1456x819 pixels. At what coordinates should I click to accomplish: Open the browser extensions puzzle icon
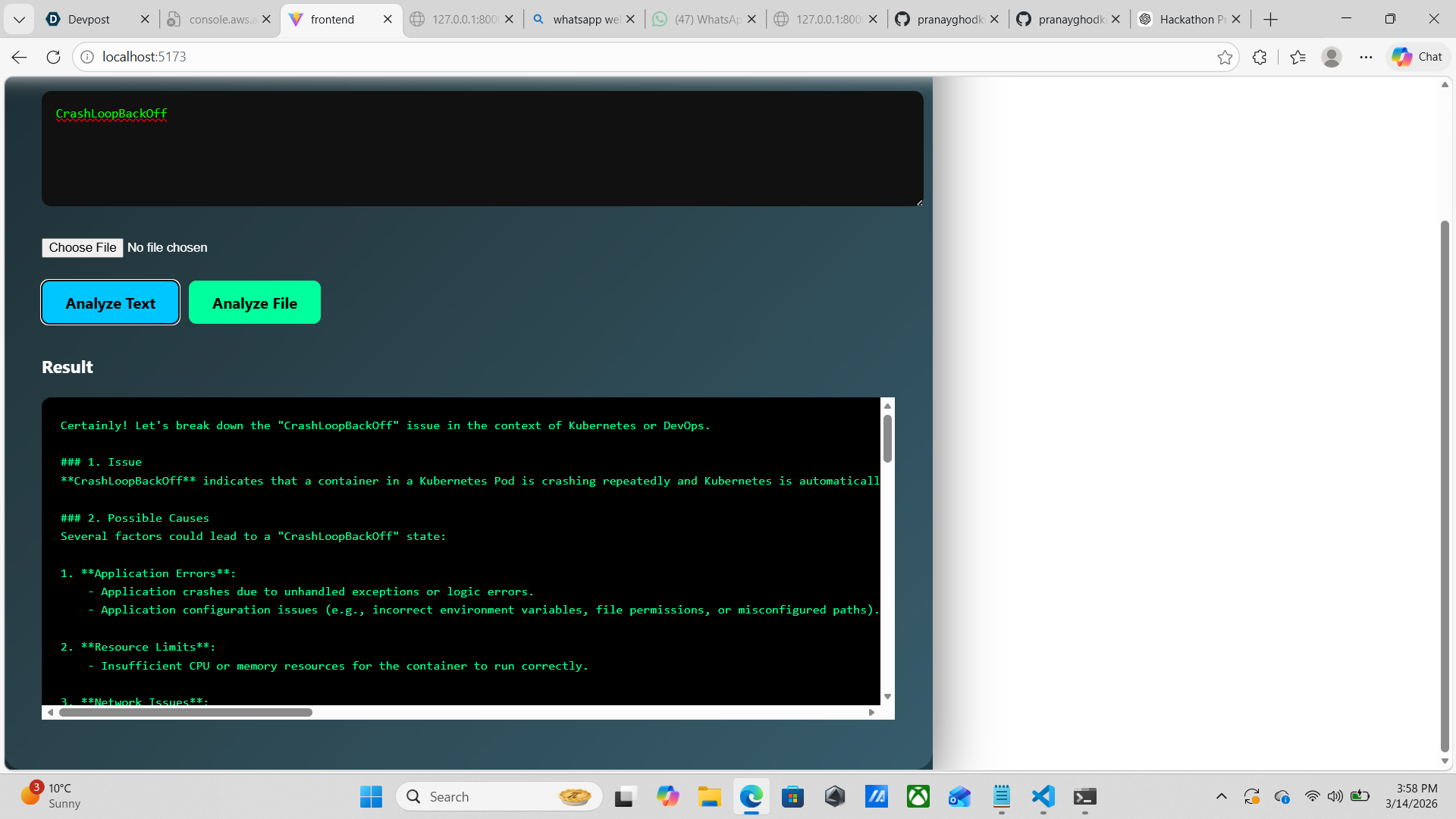(x=1260, y=57)
